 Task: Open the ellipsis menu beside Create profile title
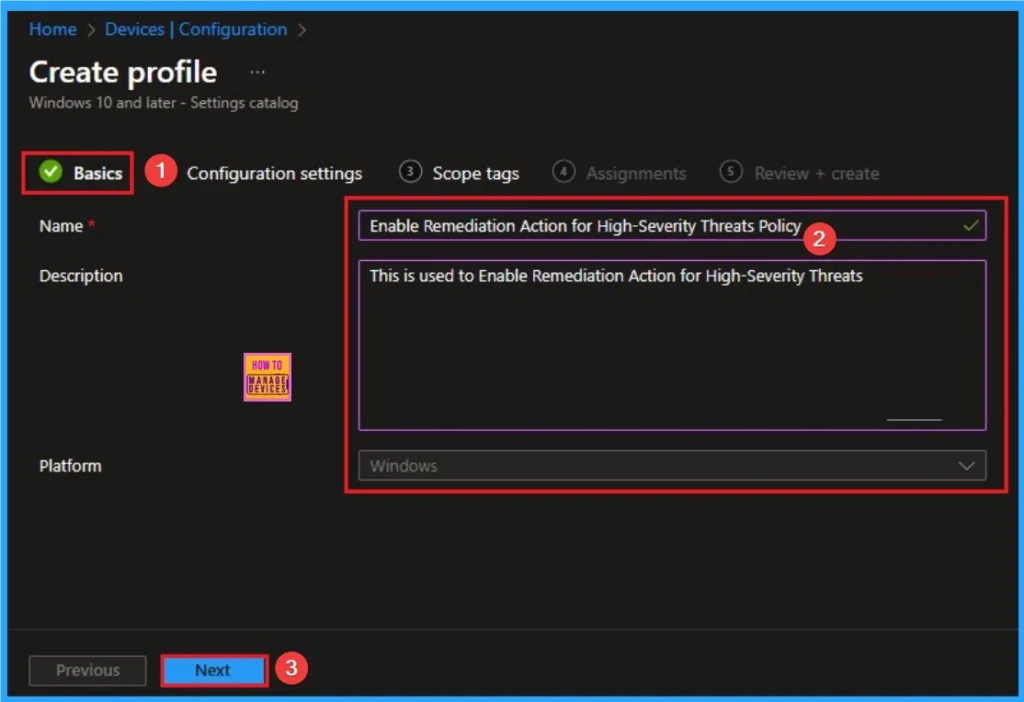pos(257,70)
